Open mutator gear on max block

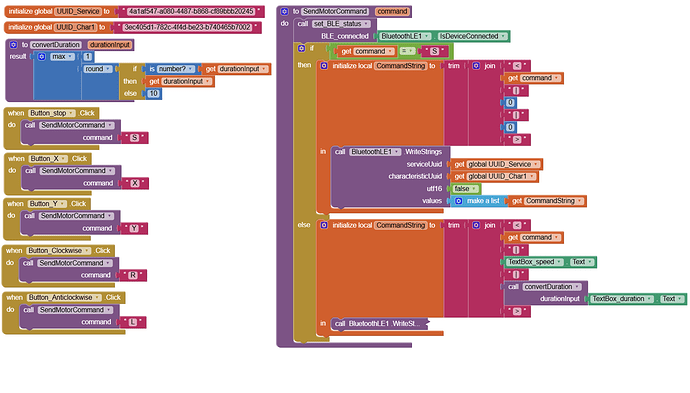pyautogui.click(x=42, y=57)
